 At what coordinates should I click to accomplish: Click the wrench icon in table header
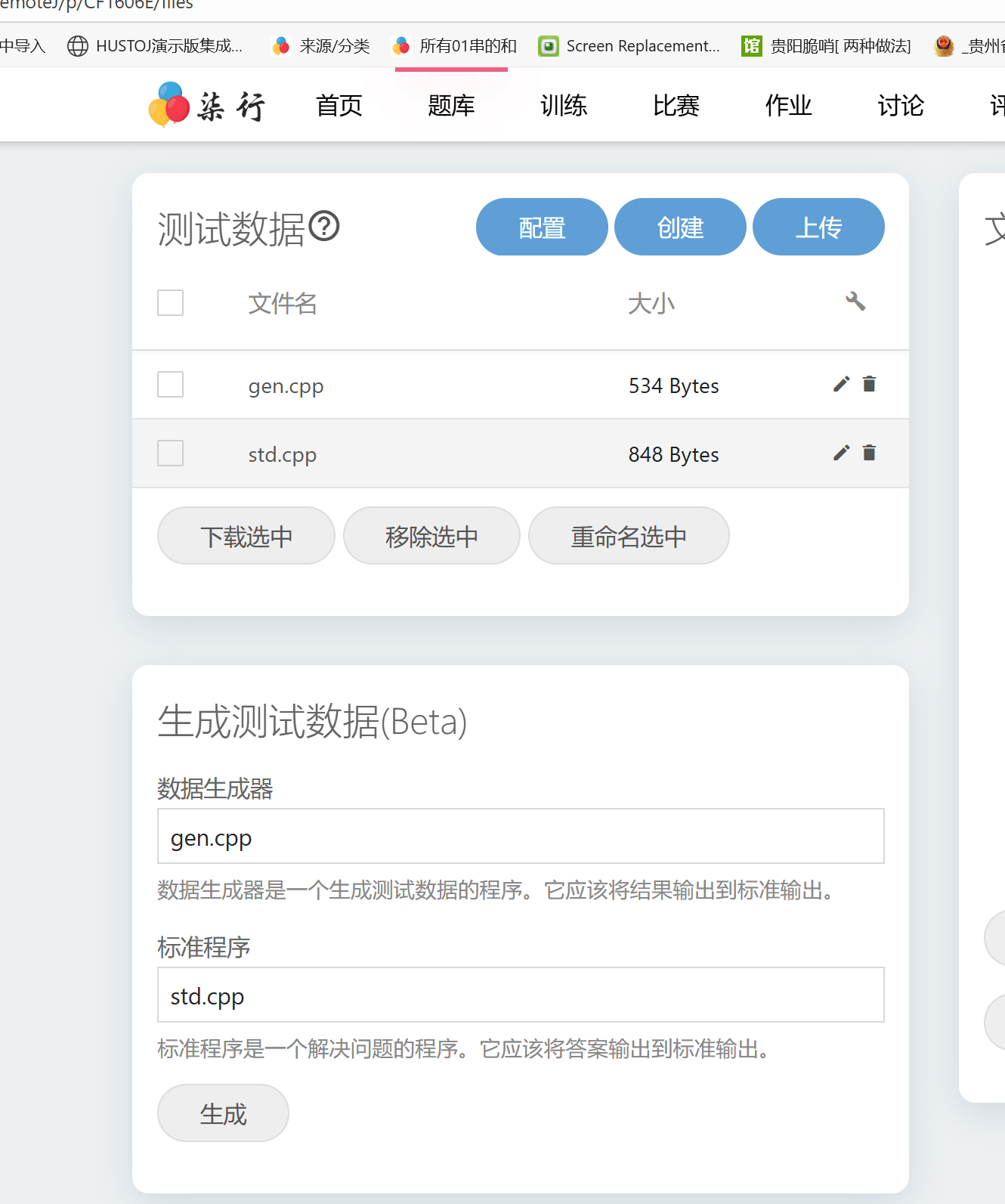(855, 302)
